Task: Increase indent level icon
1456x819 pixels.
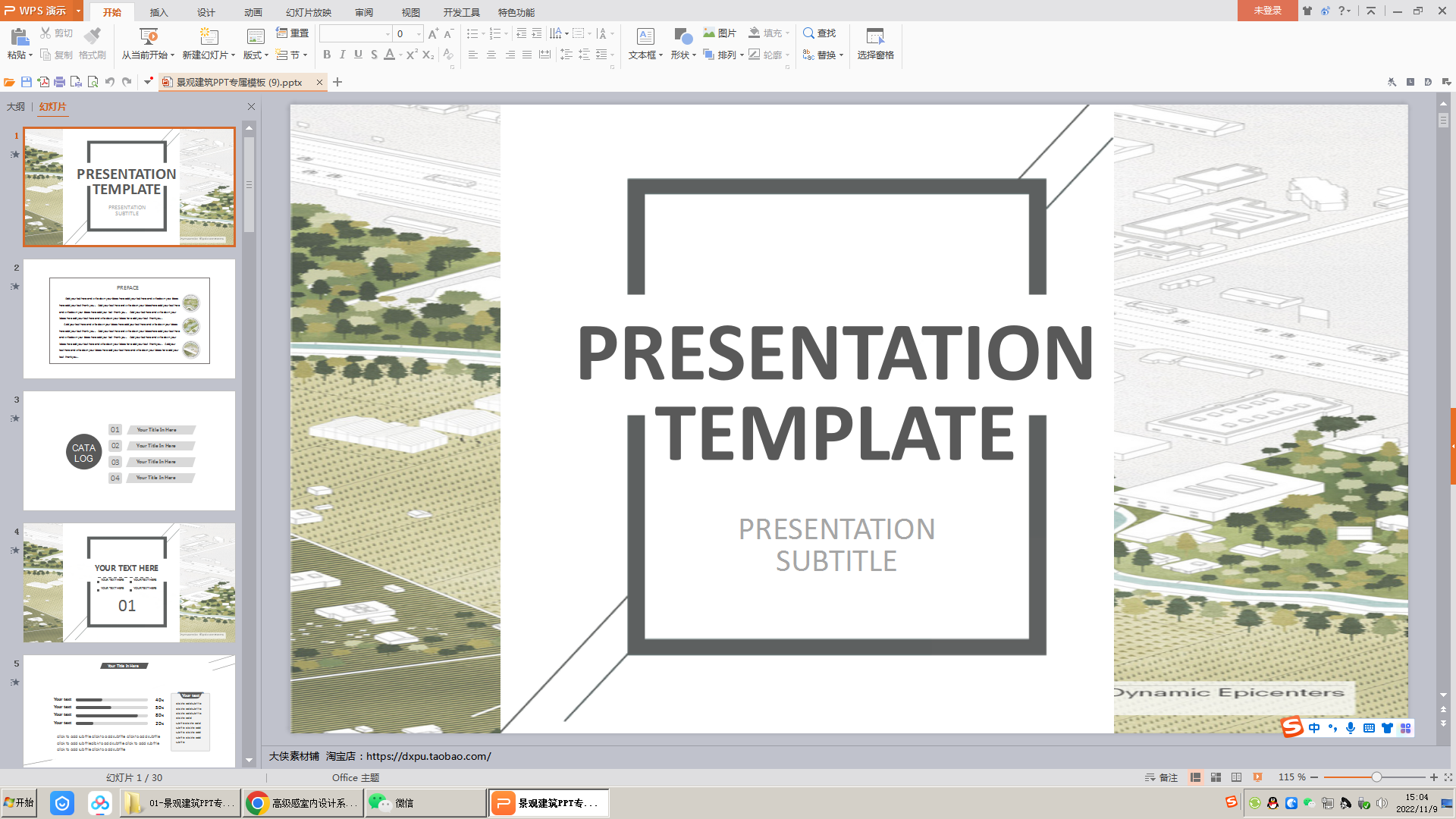Action: (537, 33)
